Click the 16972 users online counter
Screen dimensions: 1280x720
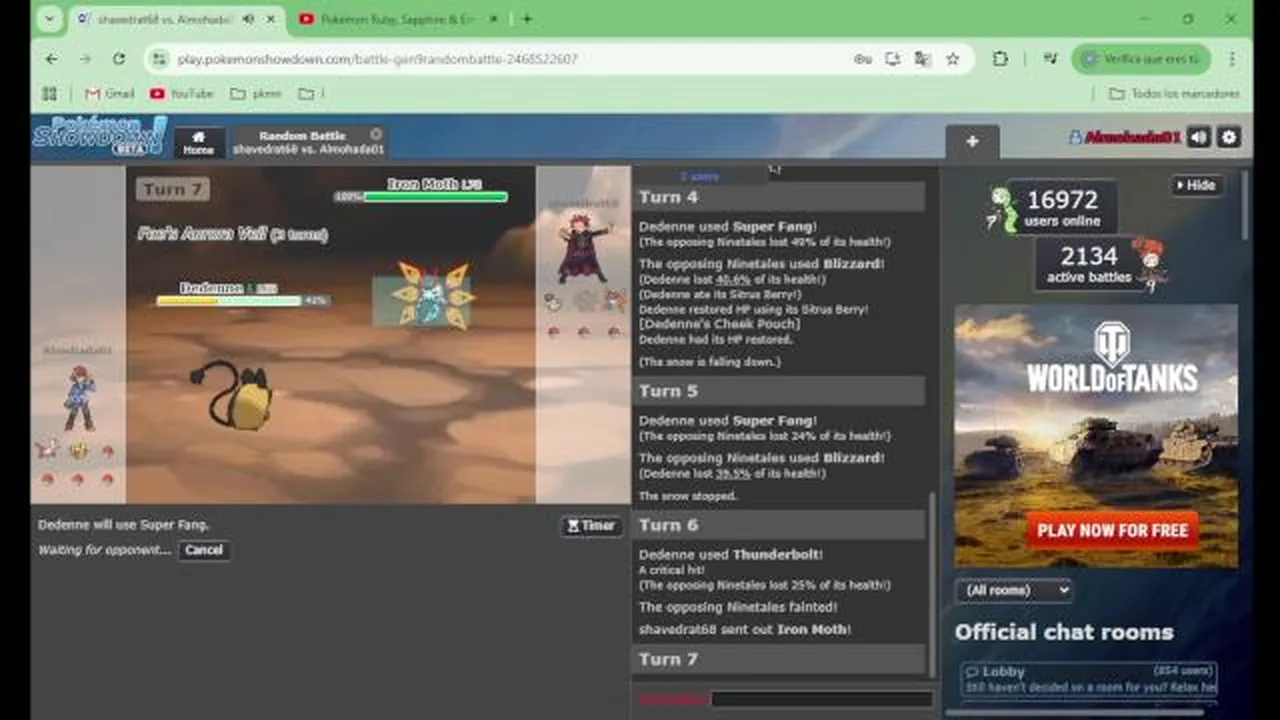[1062, 208]
